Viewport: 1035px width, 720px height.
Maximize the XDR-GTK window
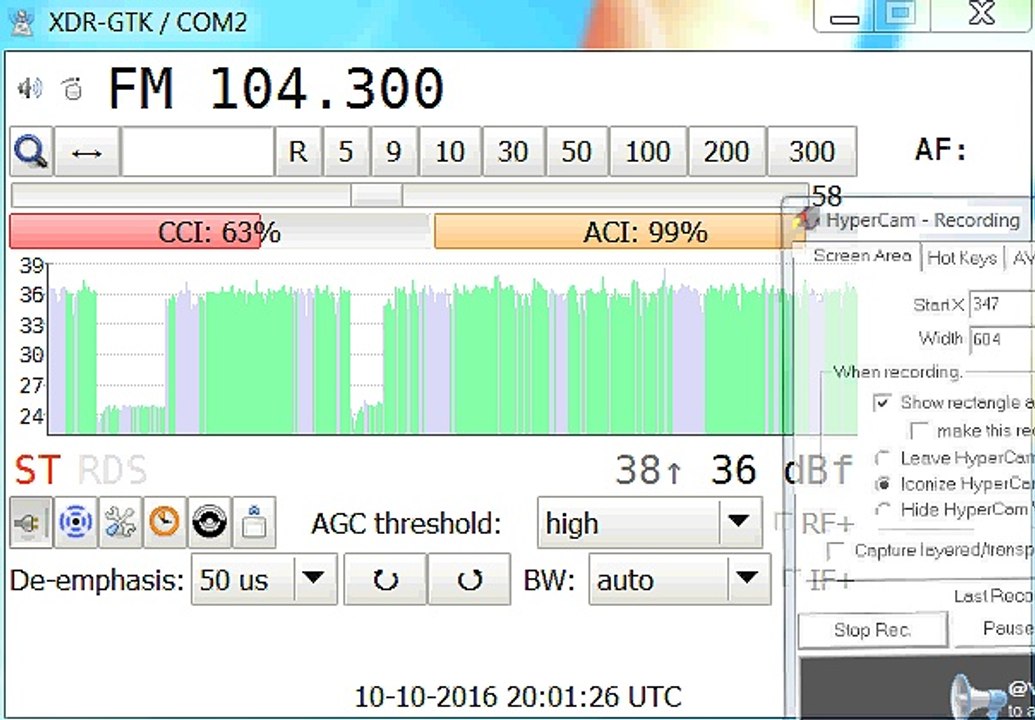pyautogui.click(x=902, y=15)
